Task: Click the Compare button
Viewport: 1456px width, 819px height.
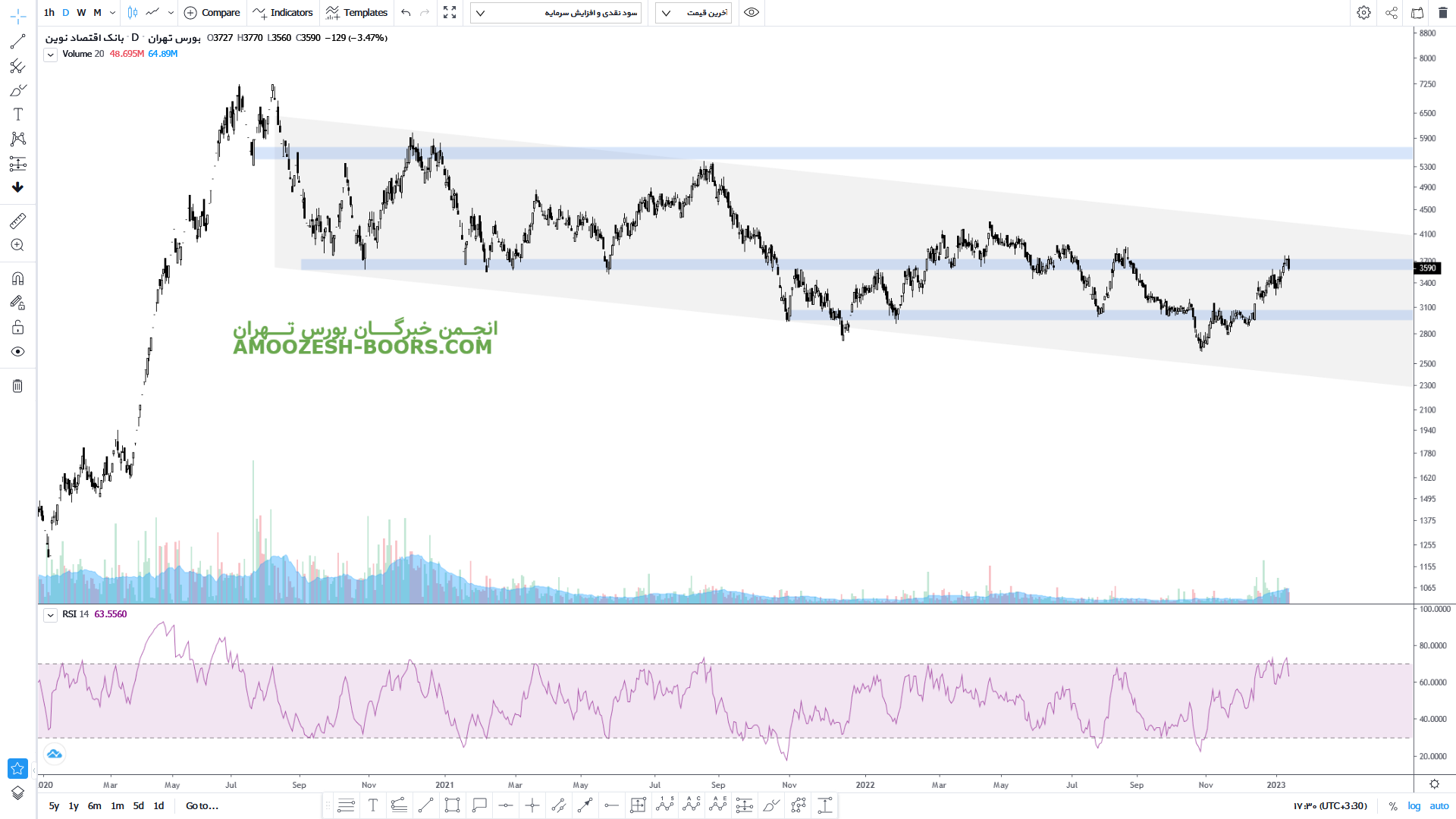Action: (212, 13)
